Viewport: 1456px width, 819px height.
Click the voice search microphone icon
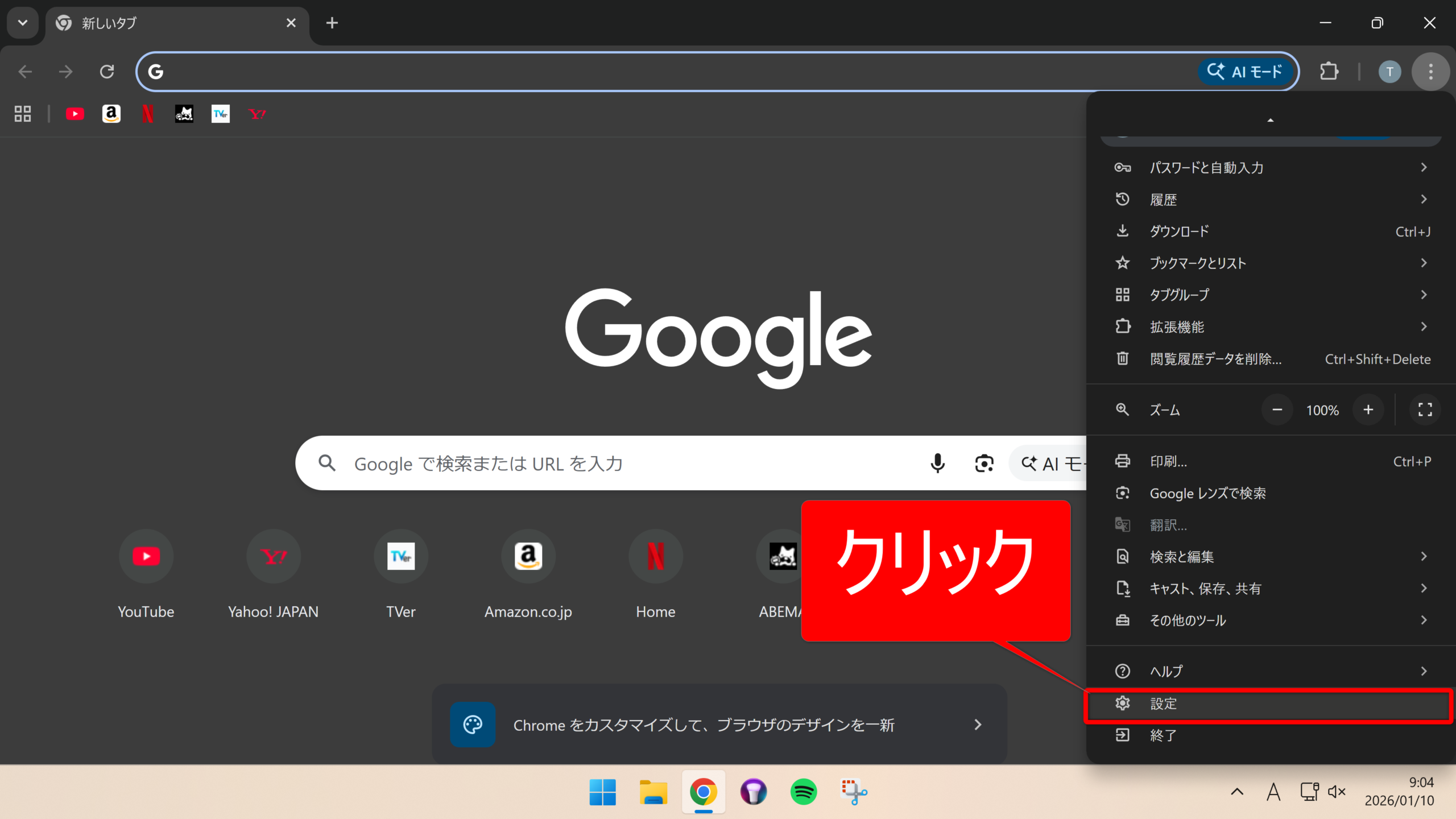(937, 464)
